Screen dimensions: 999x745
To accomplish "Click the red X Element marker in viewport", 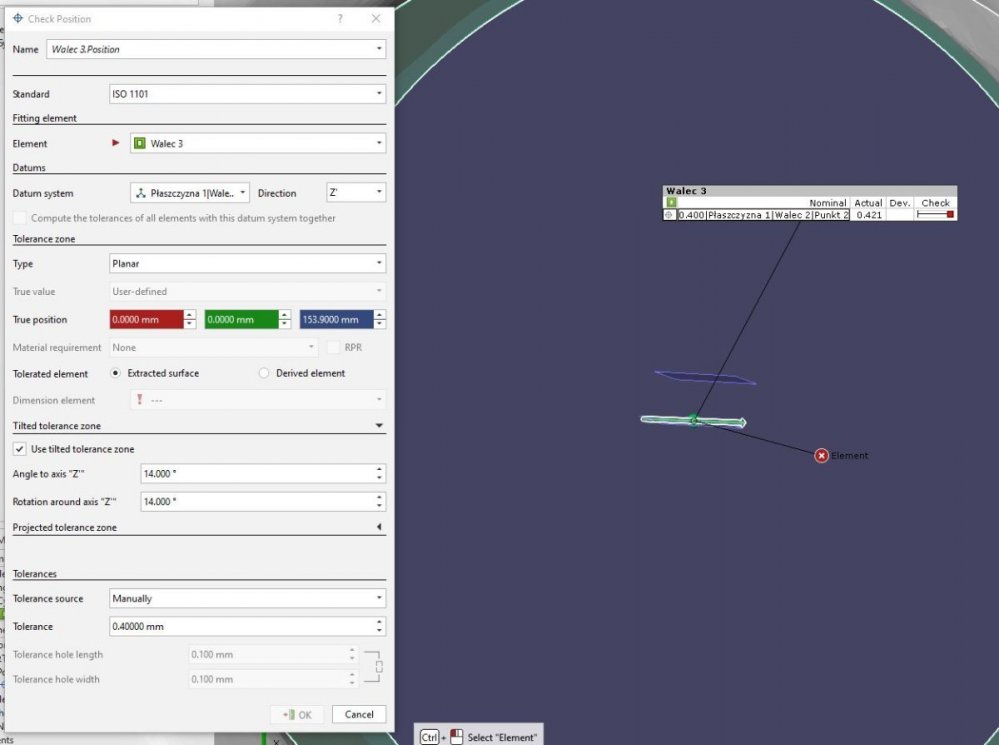I will point(821,456).
